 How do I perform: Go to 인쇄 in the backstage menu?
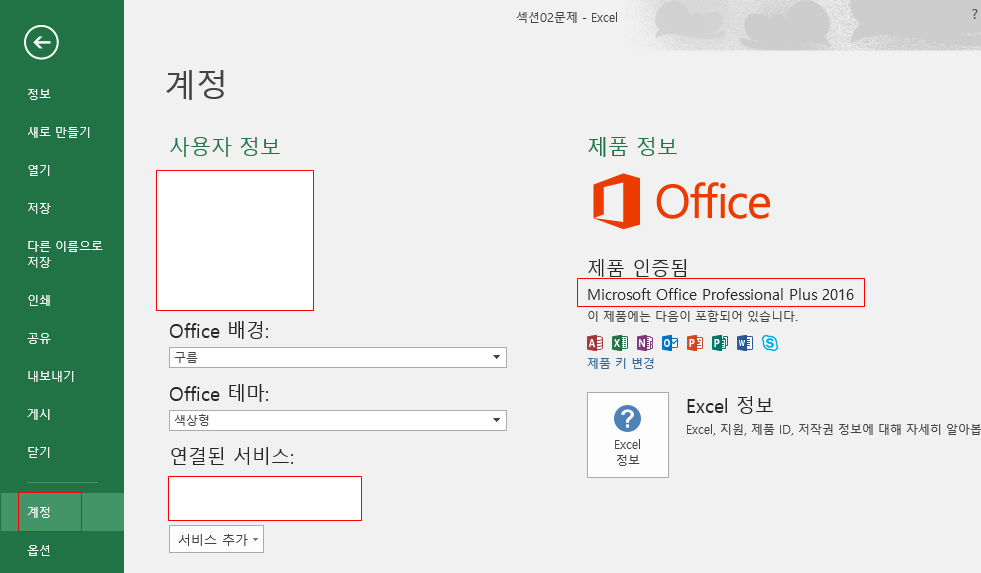pyautogui.click(x=39, y=300)
